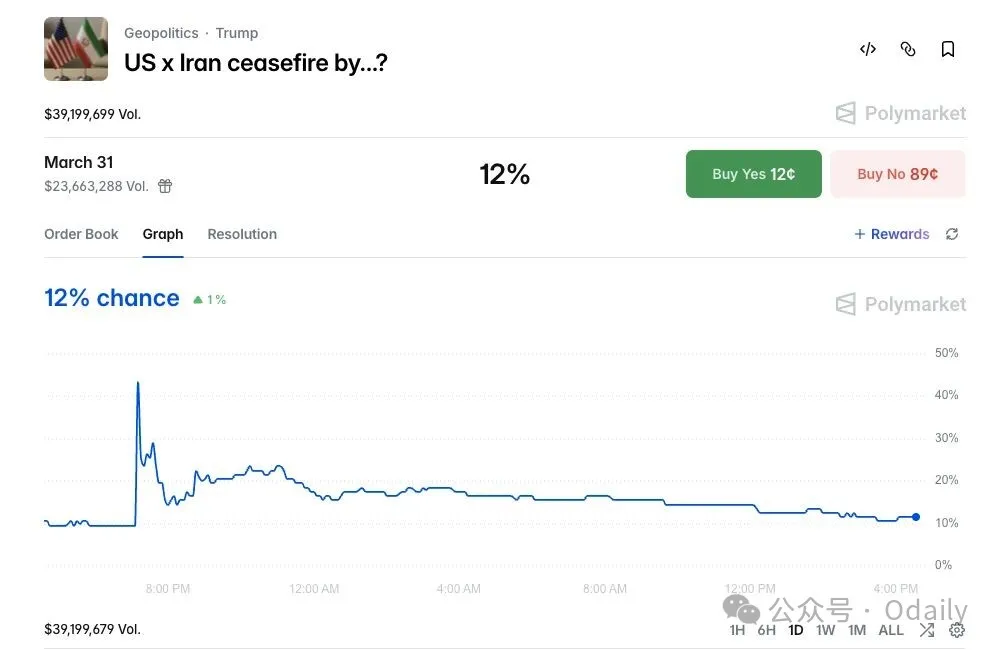Open the Order Book tab
This screenshot has width=999, height=650.
81,234
